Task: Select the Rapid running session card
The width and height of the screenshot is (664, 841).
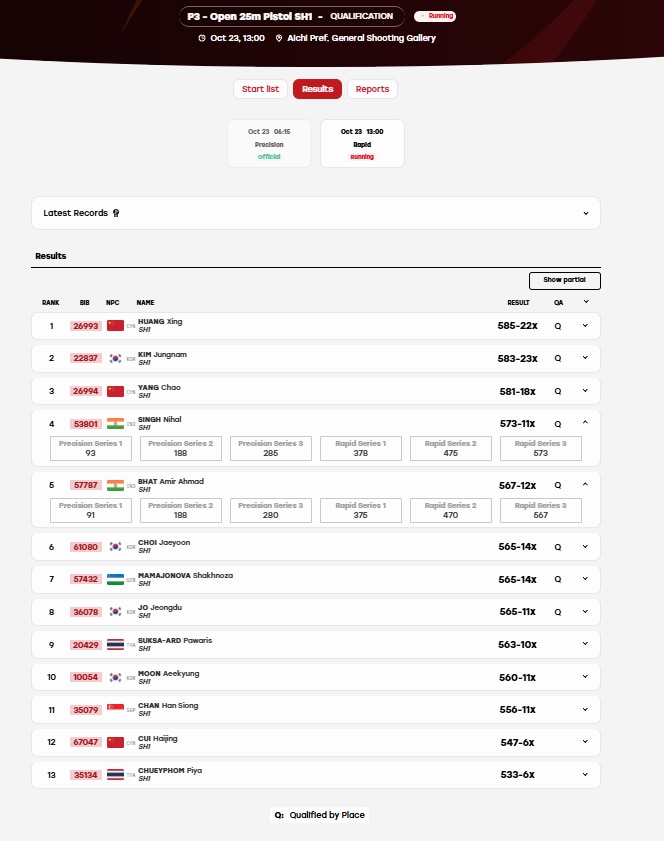Action: tap(362, 144)
